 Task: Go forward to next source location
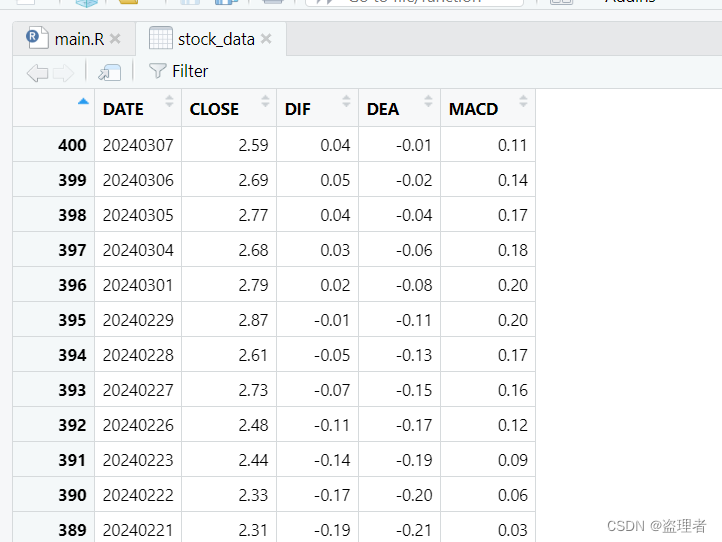[63, 72]
